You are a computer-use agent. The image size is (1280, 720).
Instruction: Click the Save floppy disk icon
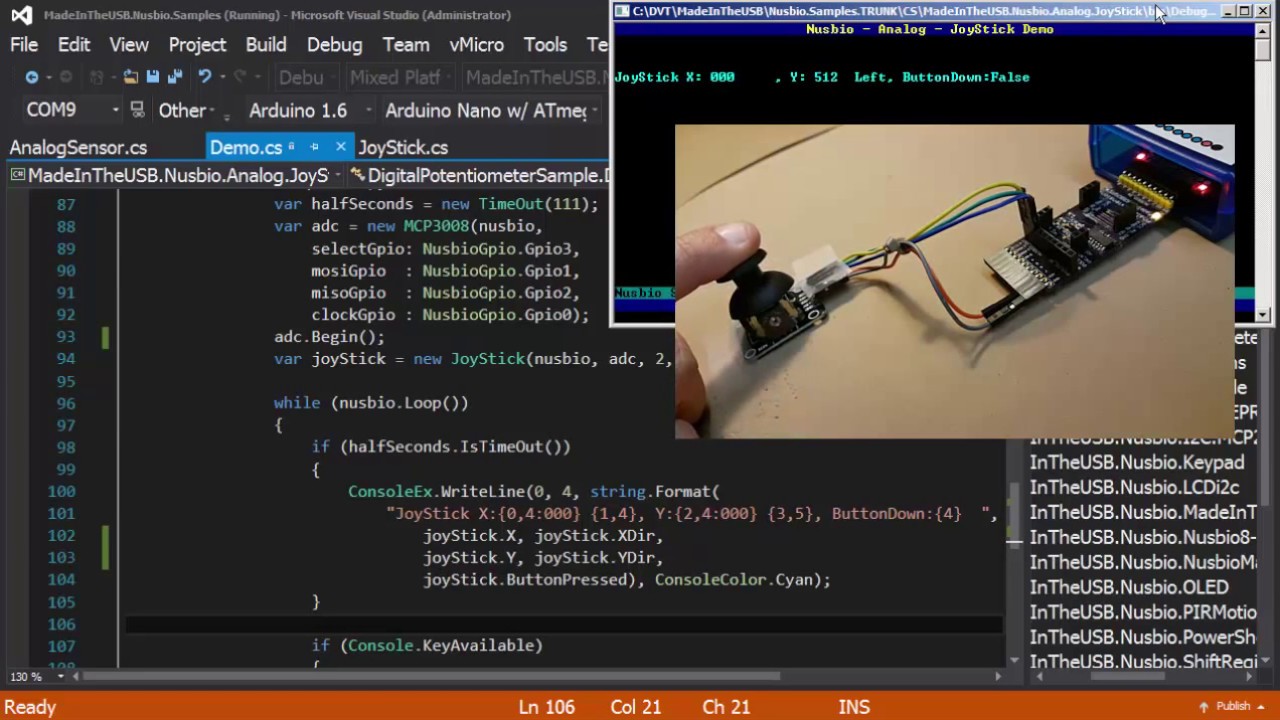(152, 77)
